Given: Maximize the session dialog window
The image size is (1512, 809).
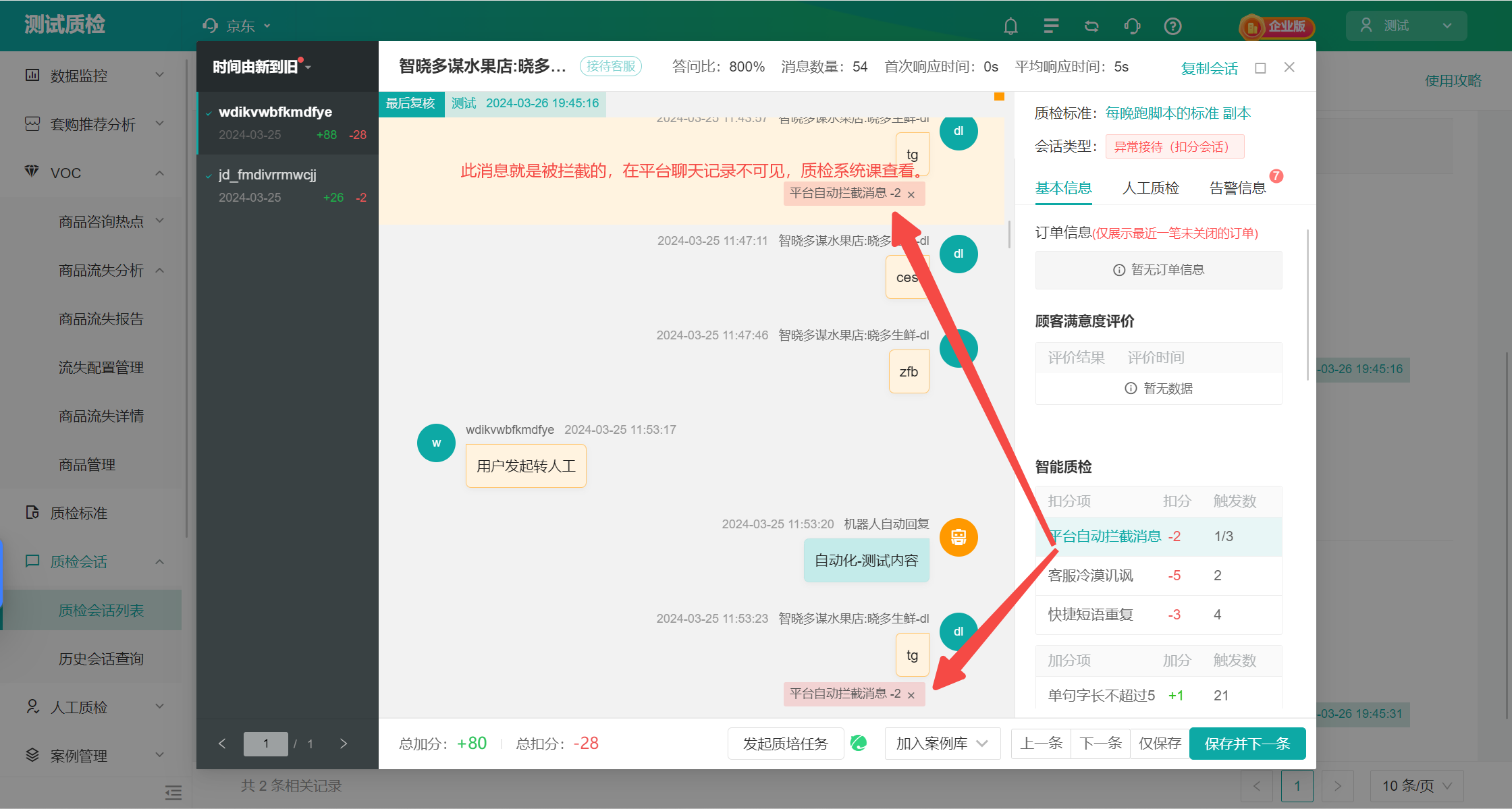Looking at the screenshot, I should pyautogui.click(x=1260, y=67).
